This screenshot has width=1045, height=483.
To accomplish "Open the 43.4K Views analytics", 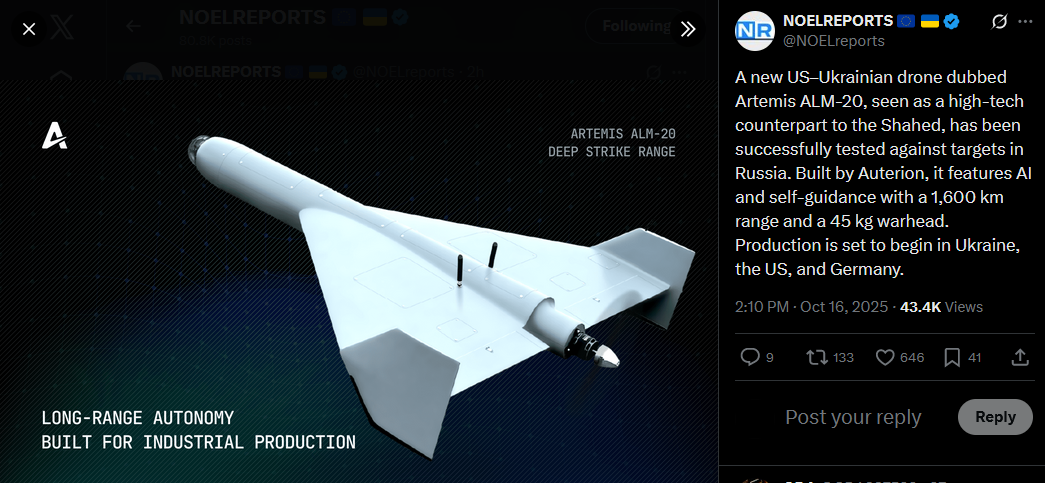I will point(941,307).
